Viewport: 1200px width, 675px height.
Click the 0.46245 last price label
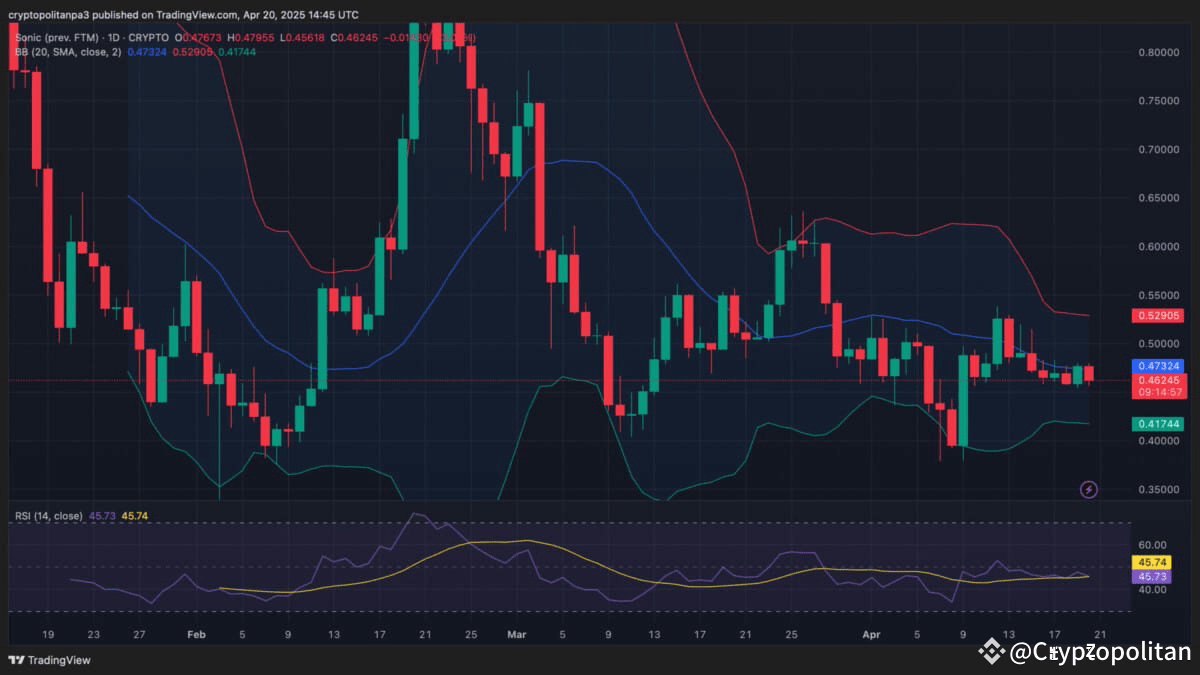(x=1158, y=379)
